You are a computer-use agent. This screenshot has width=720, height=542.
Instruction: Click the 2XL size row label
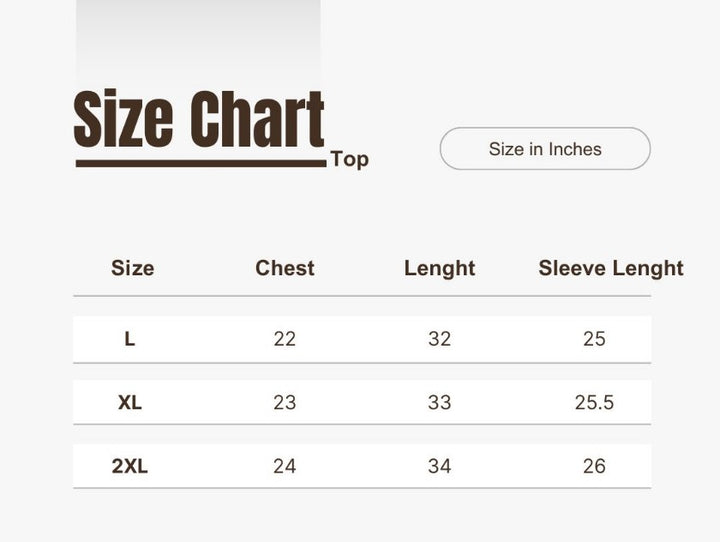130,466
